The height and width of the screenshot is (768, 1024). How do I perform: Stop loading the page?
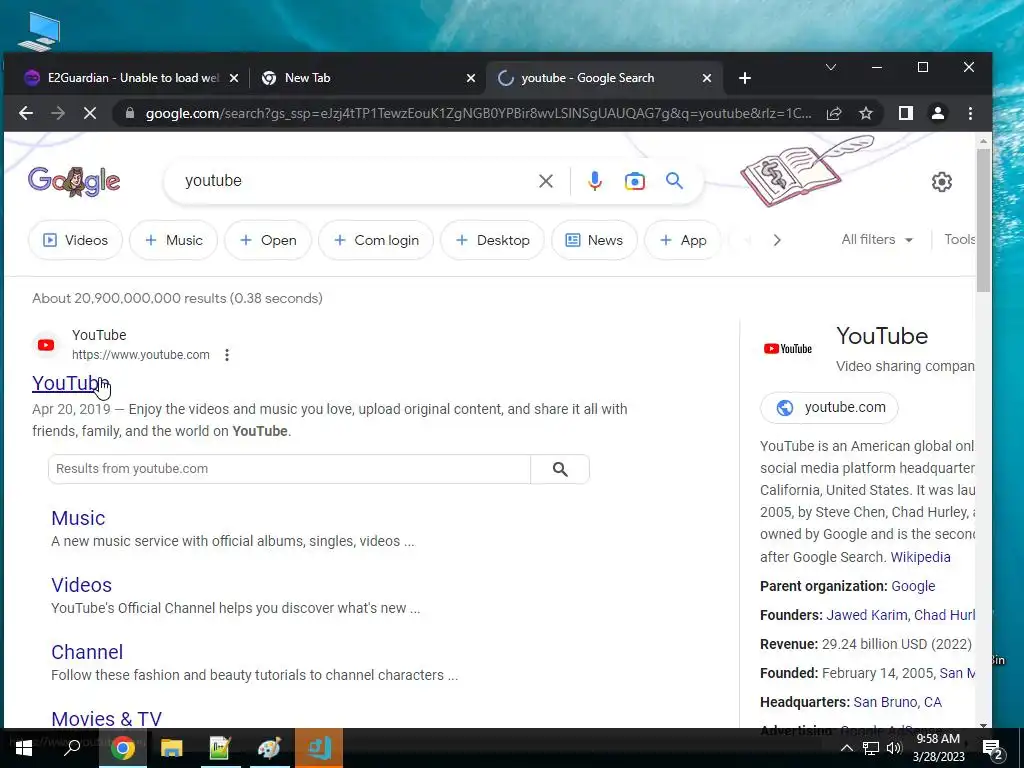tap(89, 113)
